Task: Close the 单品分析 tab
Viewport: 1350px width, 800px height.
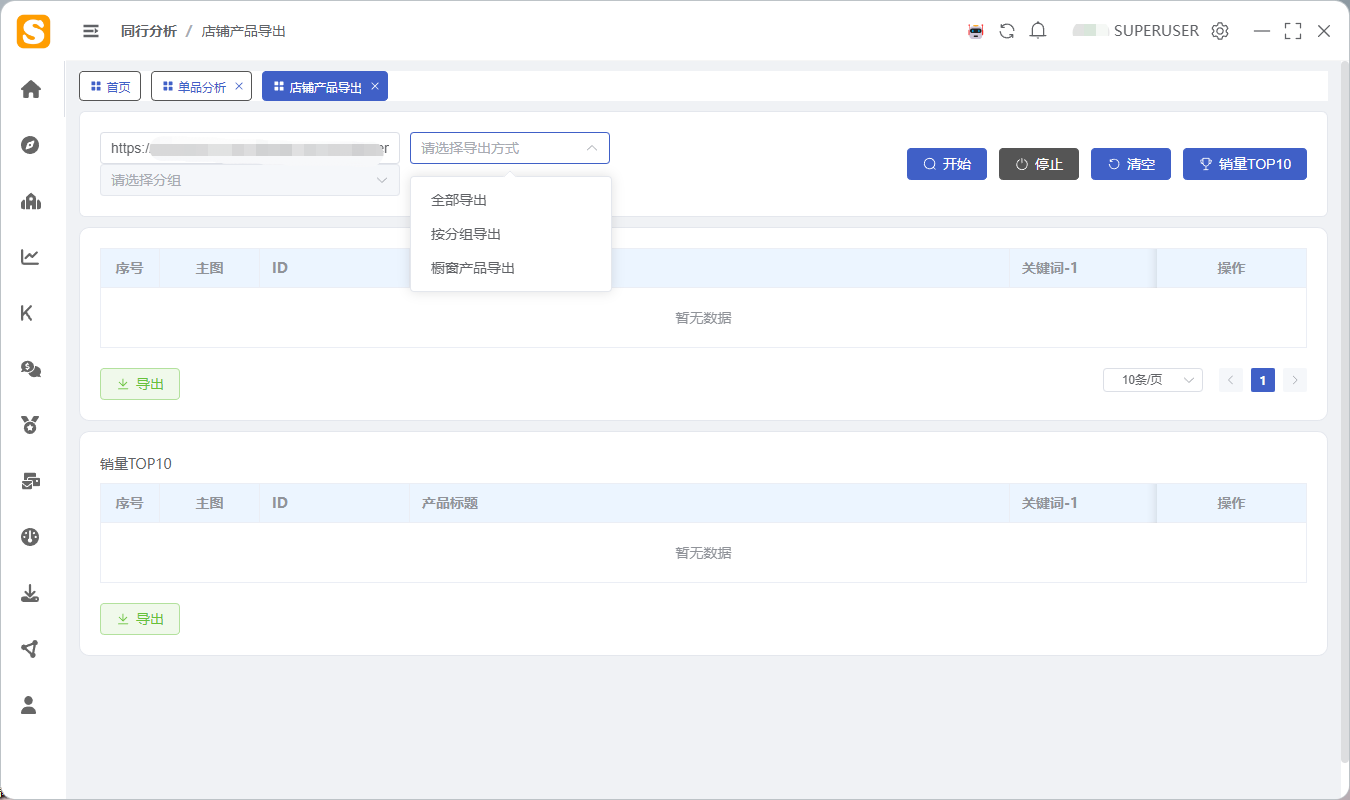Action: [239, 86]
